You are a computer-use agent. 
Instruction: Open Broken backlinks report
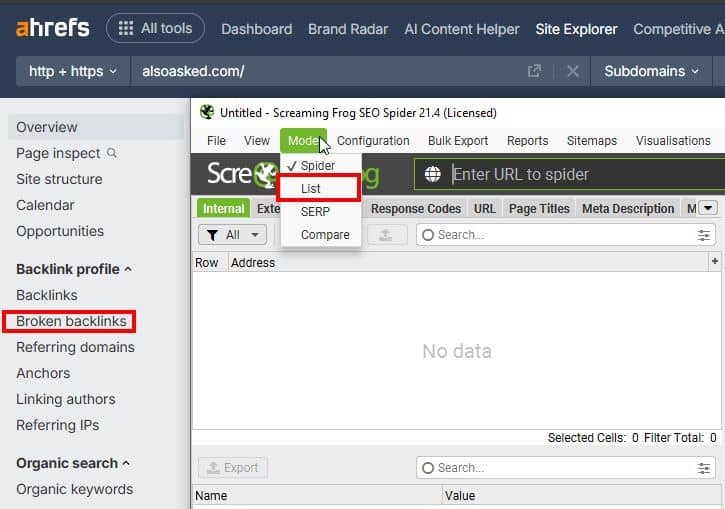pyautogui.click(x=71, y=321)
